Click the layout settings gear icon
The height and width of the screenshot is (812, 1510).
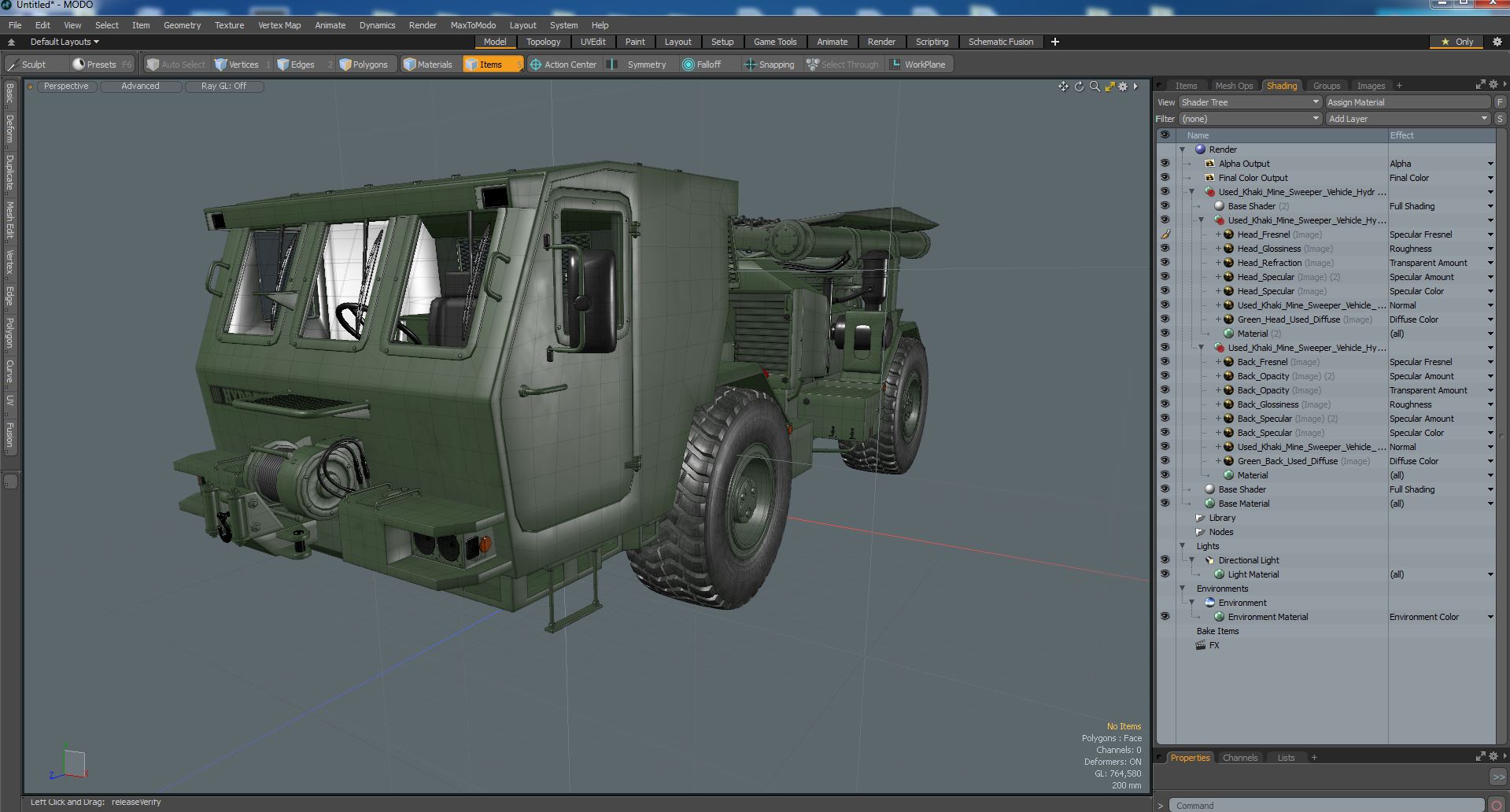1497,42
